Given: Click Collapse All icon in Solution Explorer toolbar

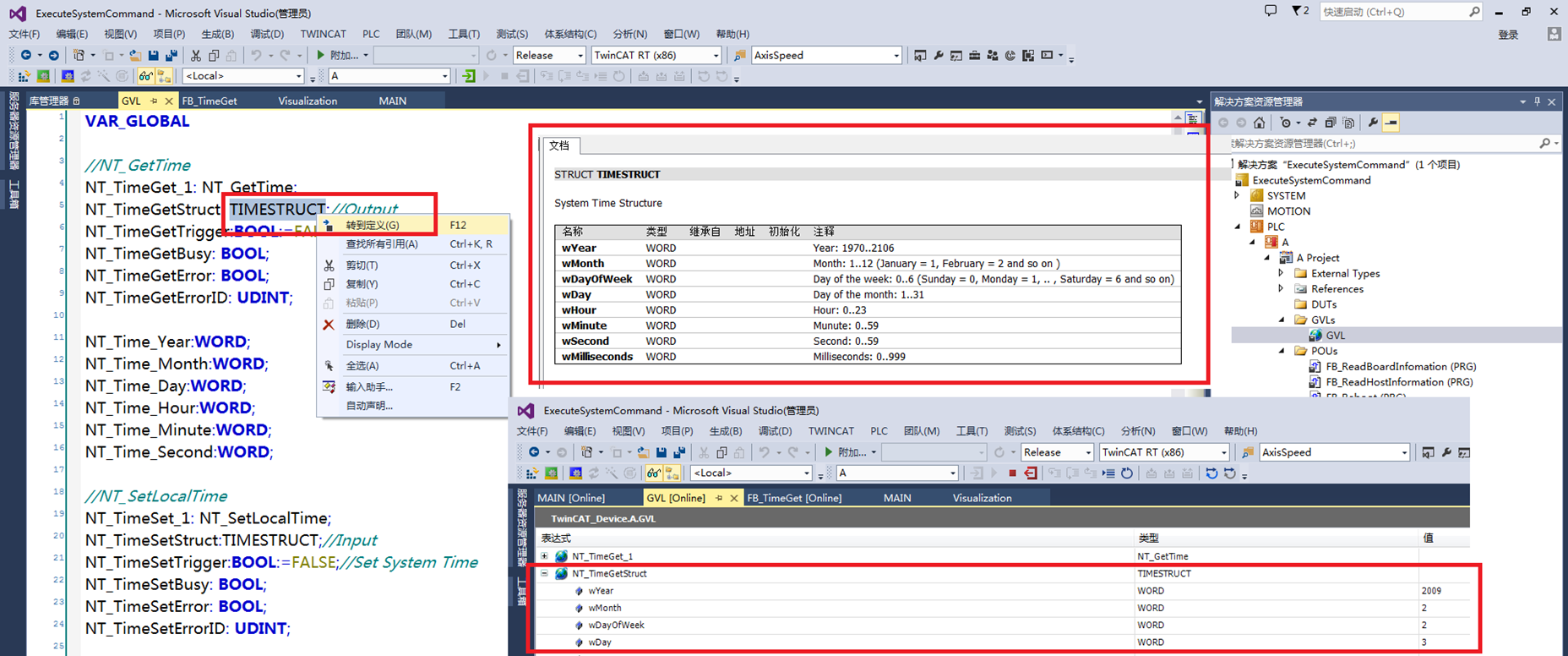Looking at the screenshot, I should (1331, 123).
